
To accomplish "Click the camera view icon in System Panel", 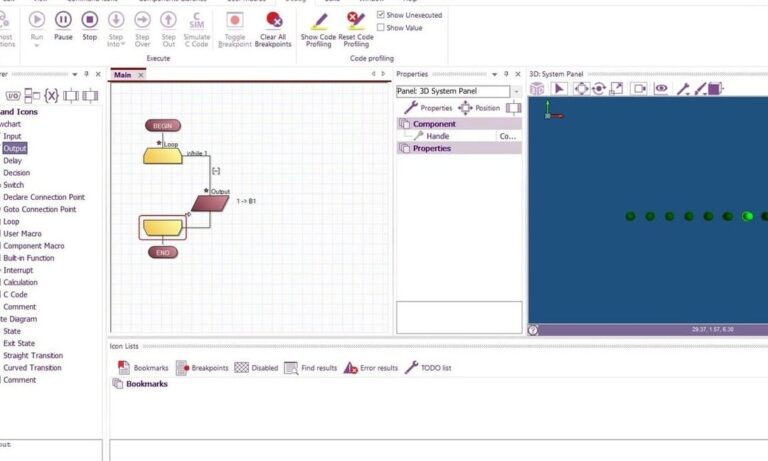I will coord(639,89).
